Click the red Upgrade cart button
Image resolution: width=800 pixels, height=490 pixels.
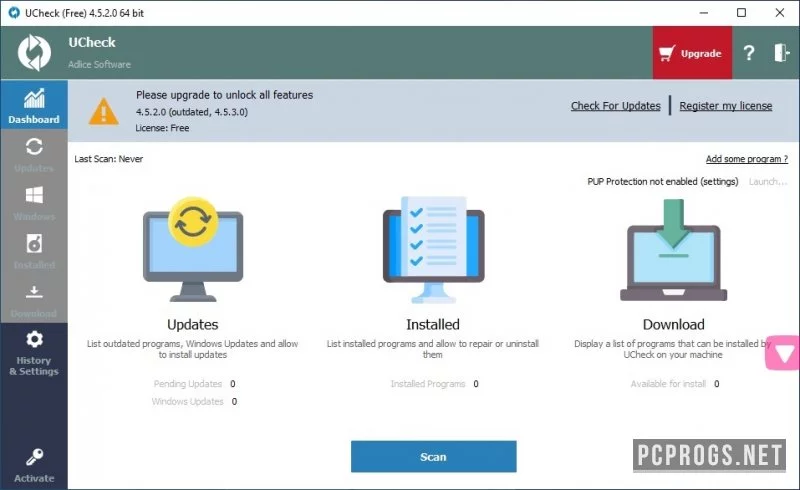[x=692, y=53]
